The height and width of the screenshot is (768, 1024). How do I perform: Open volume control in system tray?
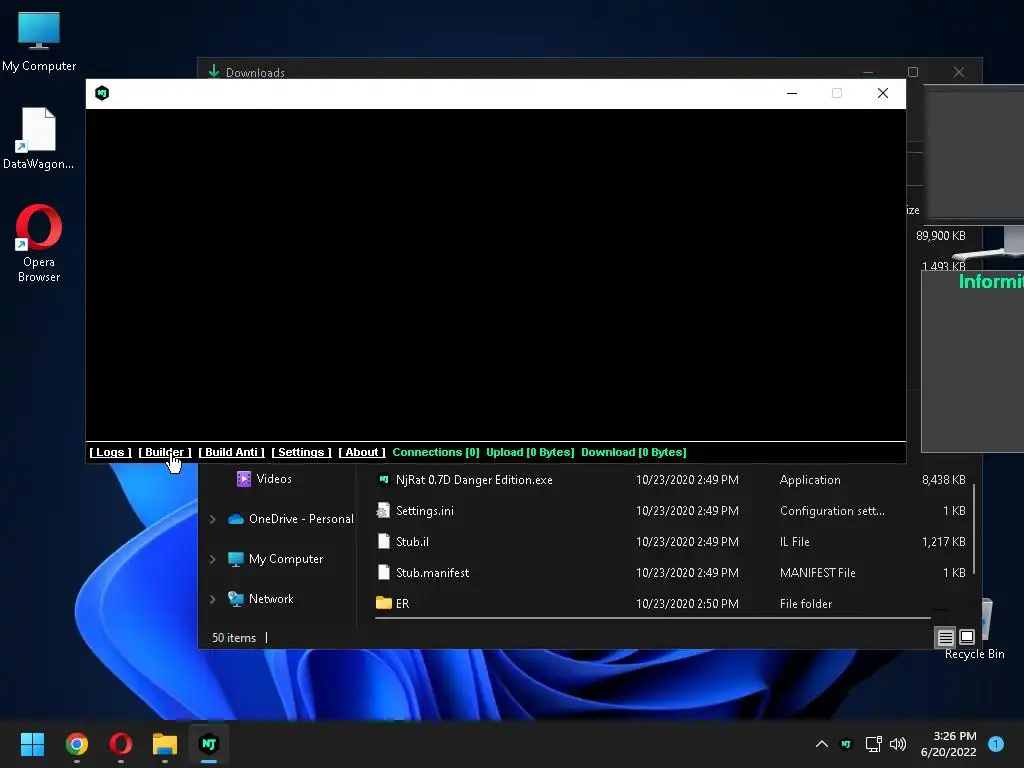click(x=898, y=744)
